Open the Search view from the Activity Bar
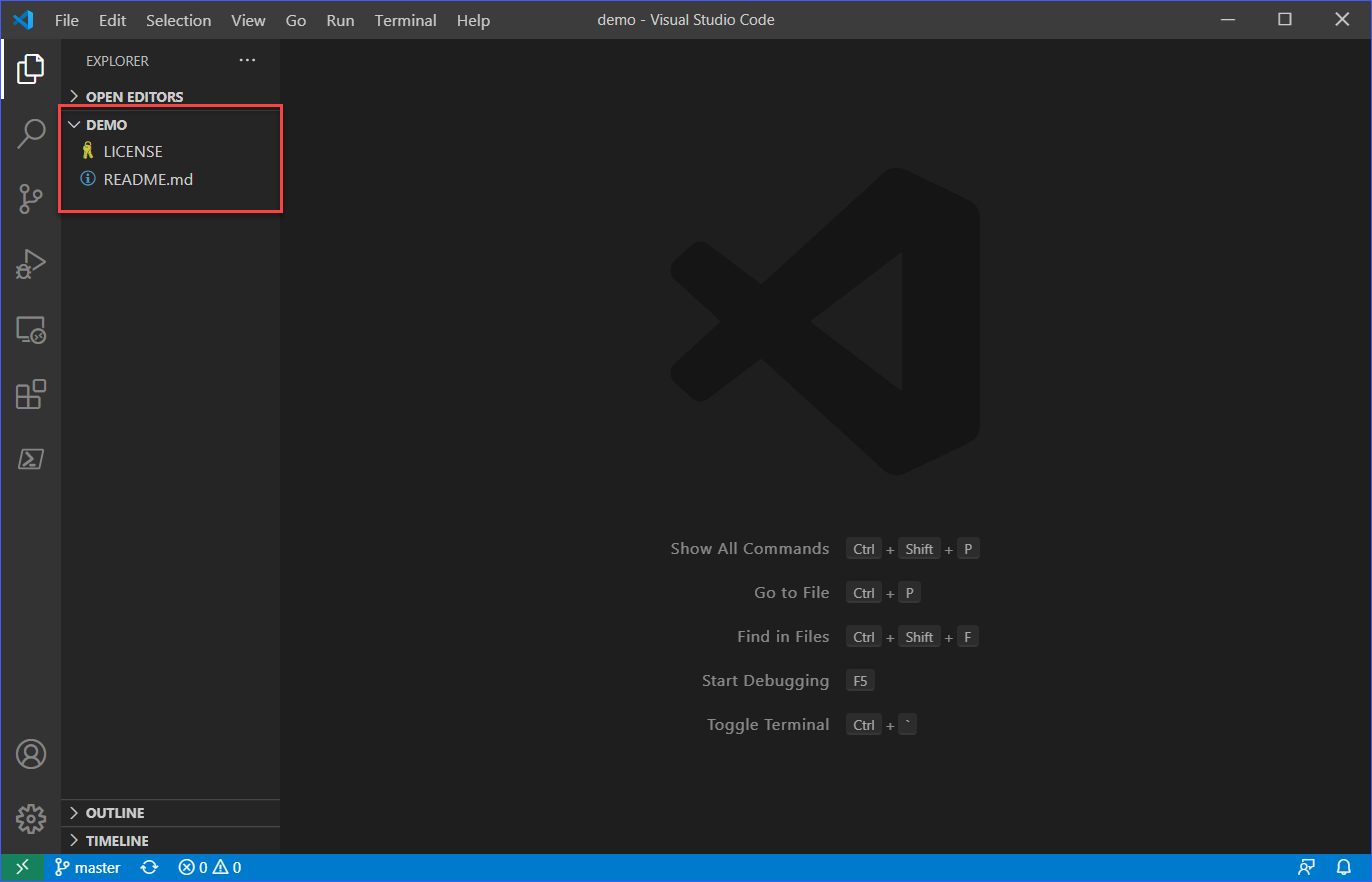The width and height of the screenshot is (1372, 882). (31, 132)
